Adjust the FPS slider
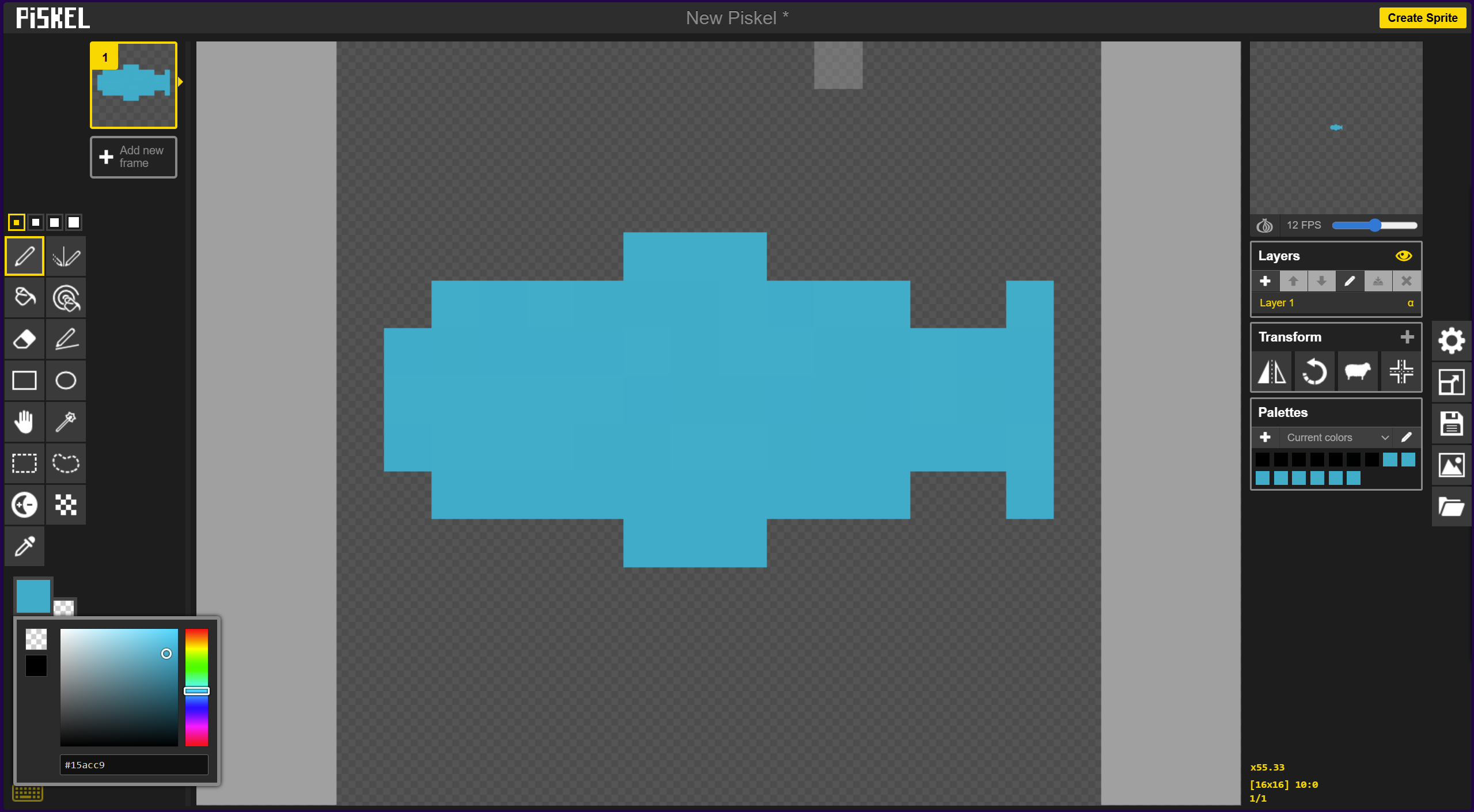 click(1374, 225)
